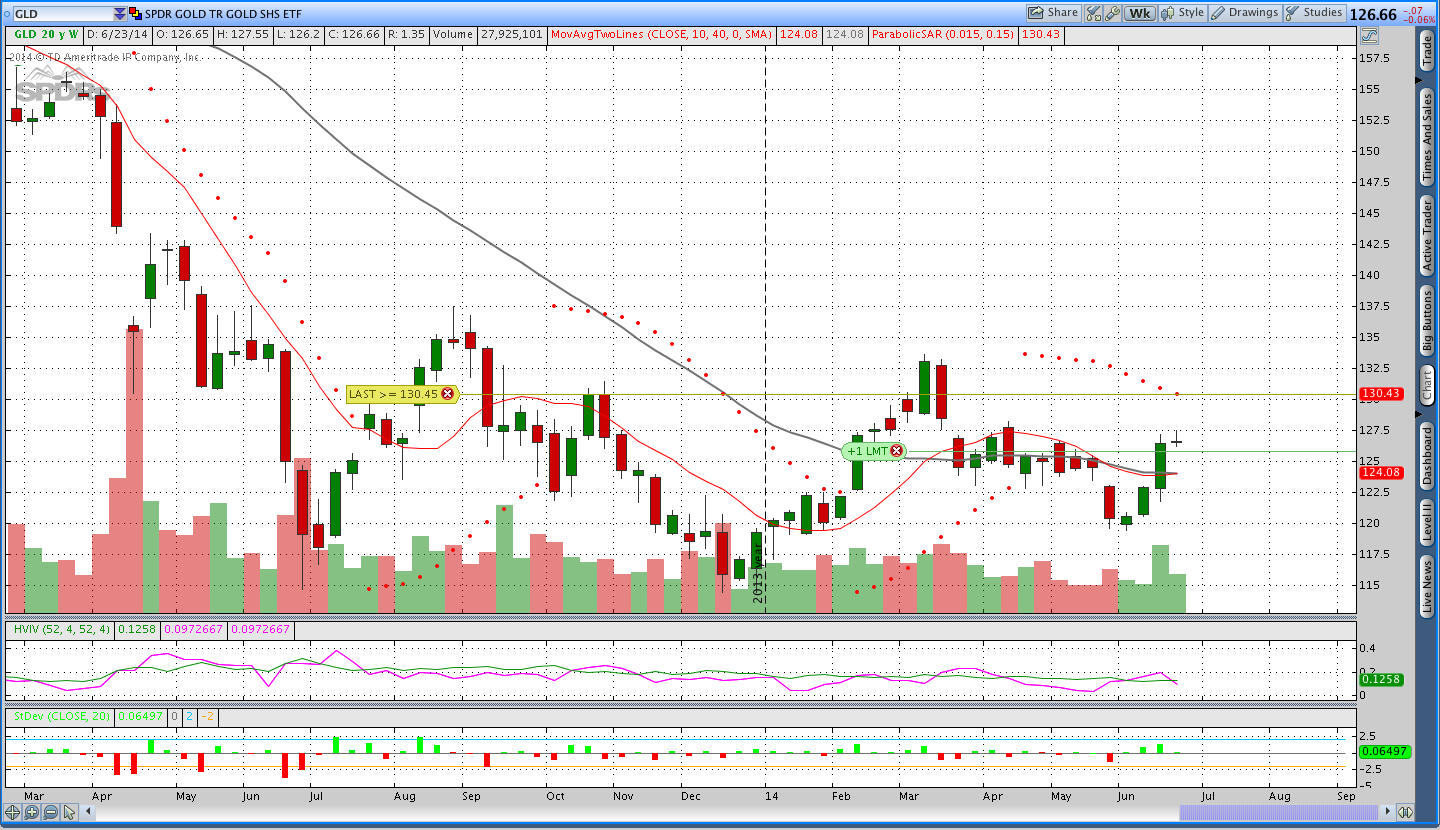Click the 126.66 last price in header
The width and height of the screenshot is (1440, 830).
pos(1373,14)
